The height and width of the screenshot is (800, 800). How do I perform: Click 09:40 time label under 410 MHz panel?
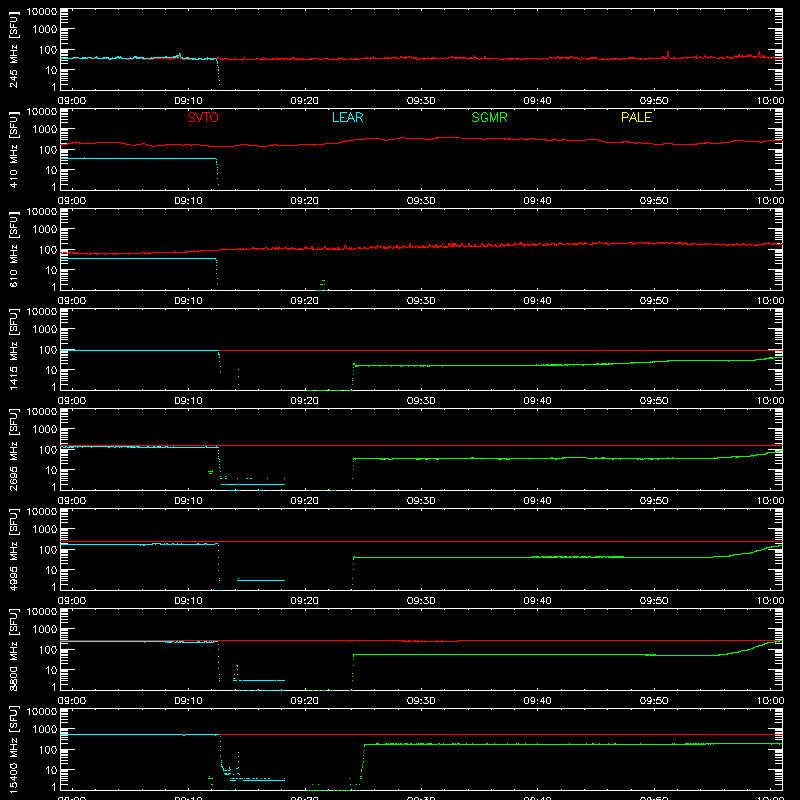tap(537, 201)
